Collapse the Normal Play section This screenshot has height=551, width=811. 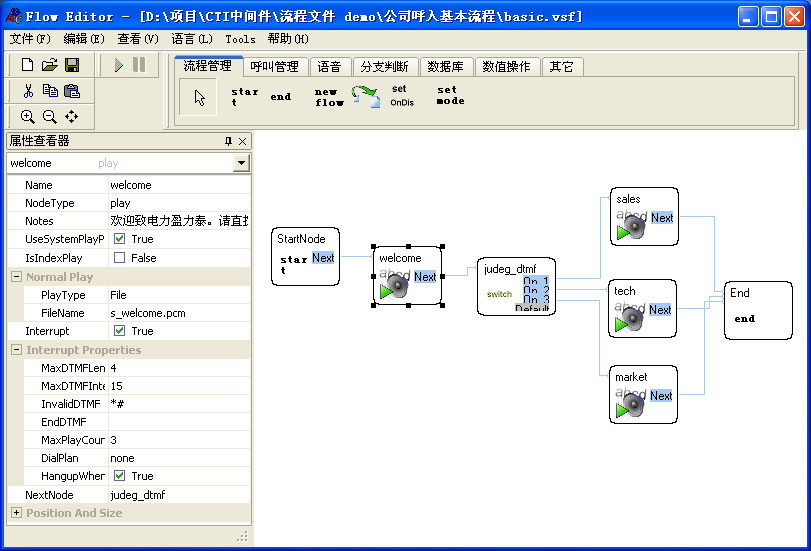(x=16, y=277)
